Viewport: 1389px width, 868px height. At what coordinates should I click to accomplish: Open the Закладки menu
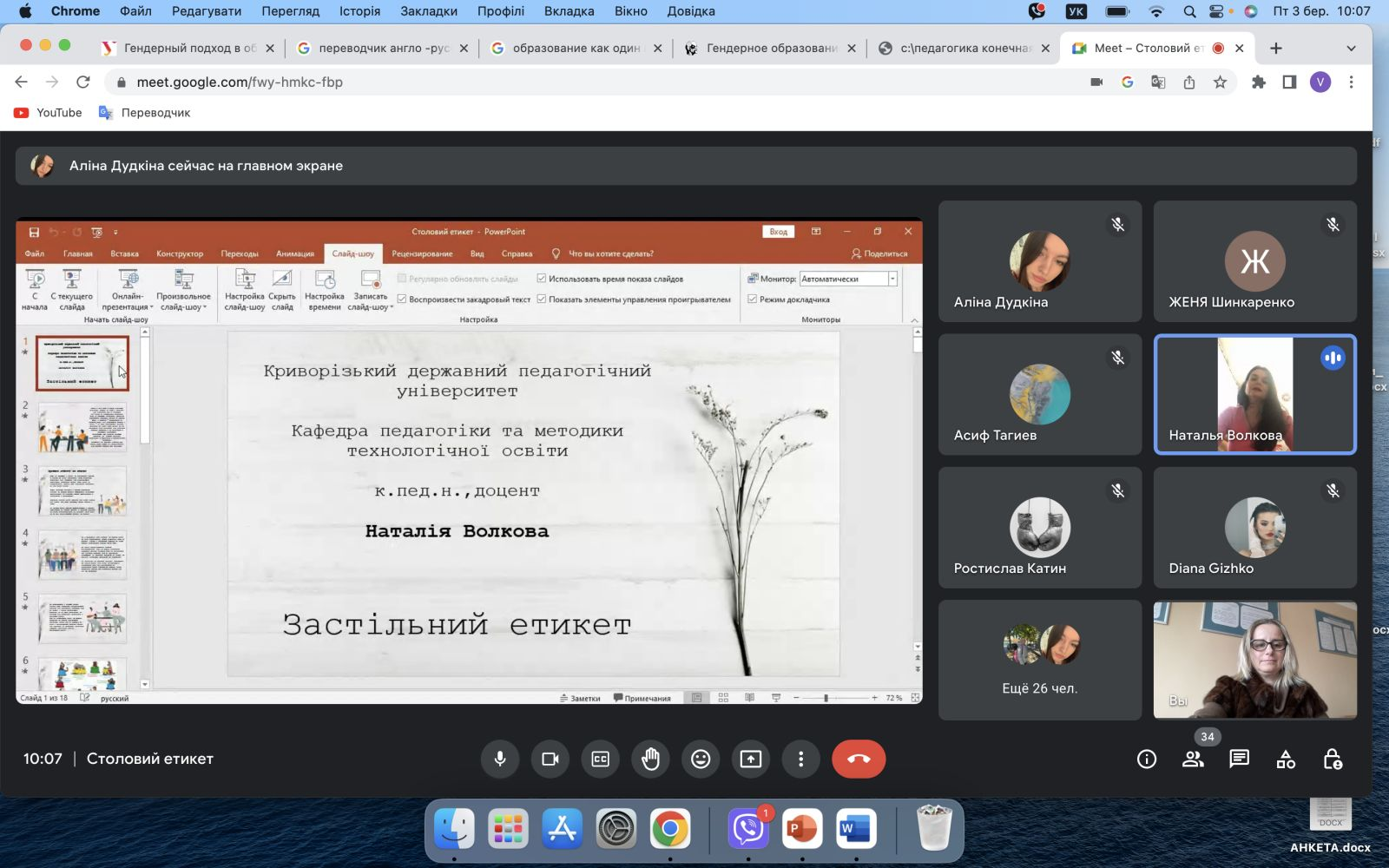tap(429, 10)
